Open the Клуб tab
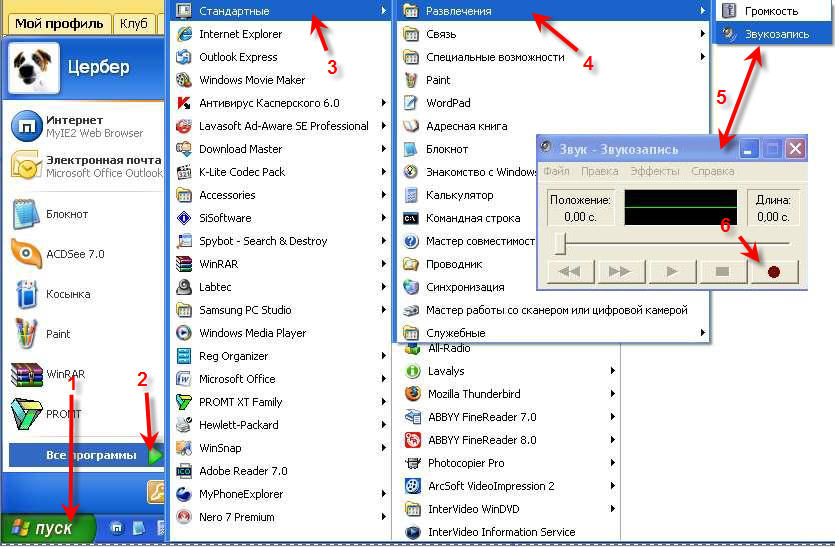This screenshot has height=547, width=835. coord(134,24)
